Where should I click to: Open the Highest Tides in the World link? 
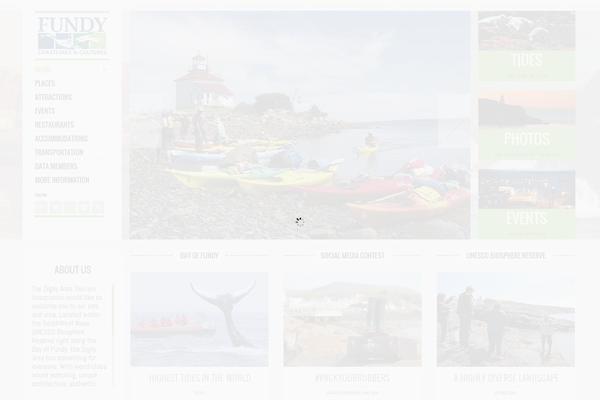[x=199, y=378]
